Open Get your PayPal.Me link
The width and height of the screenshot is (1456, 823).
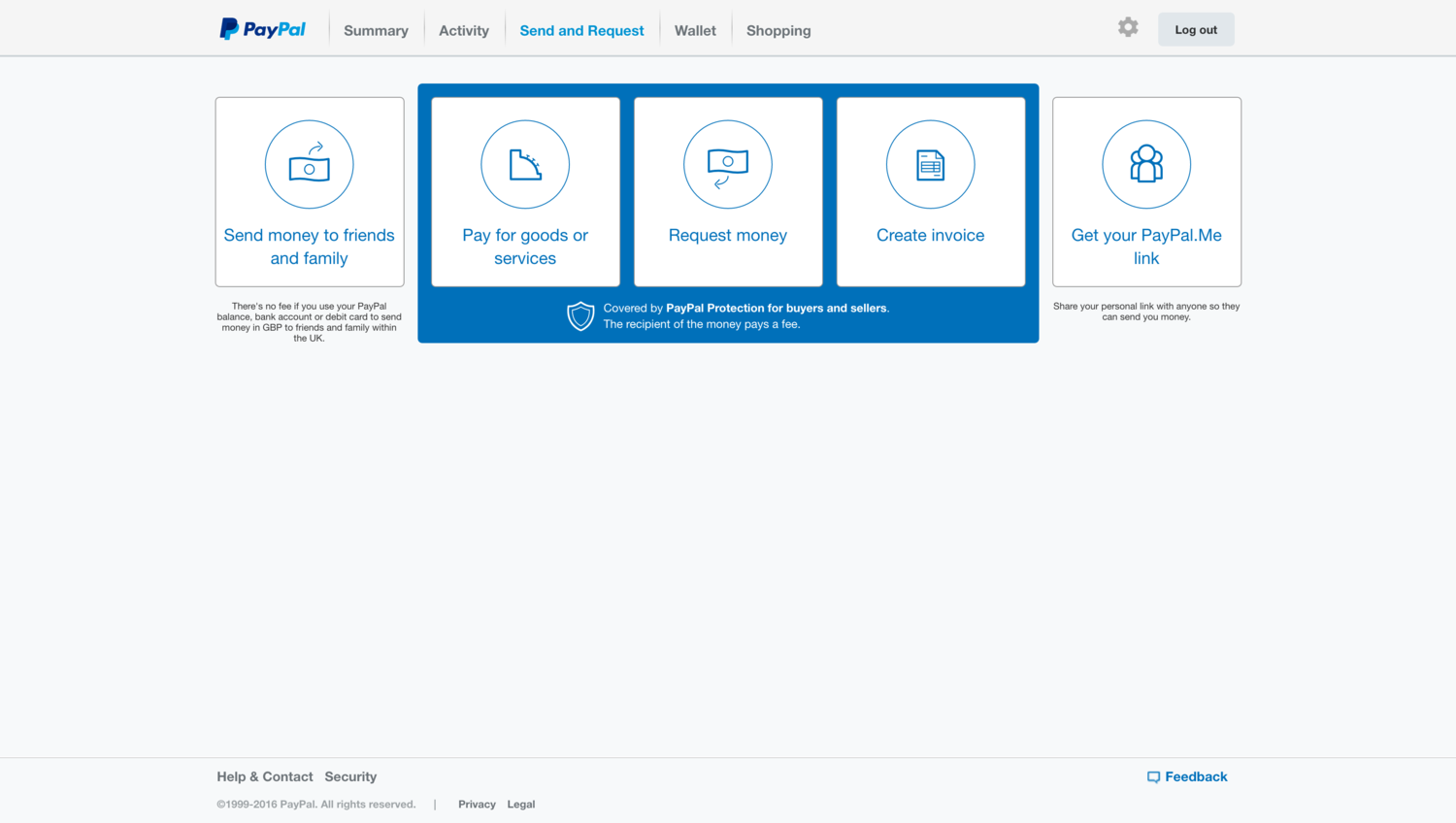(1146, 191)
